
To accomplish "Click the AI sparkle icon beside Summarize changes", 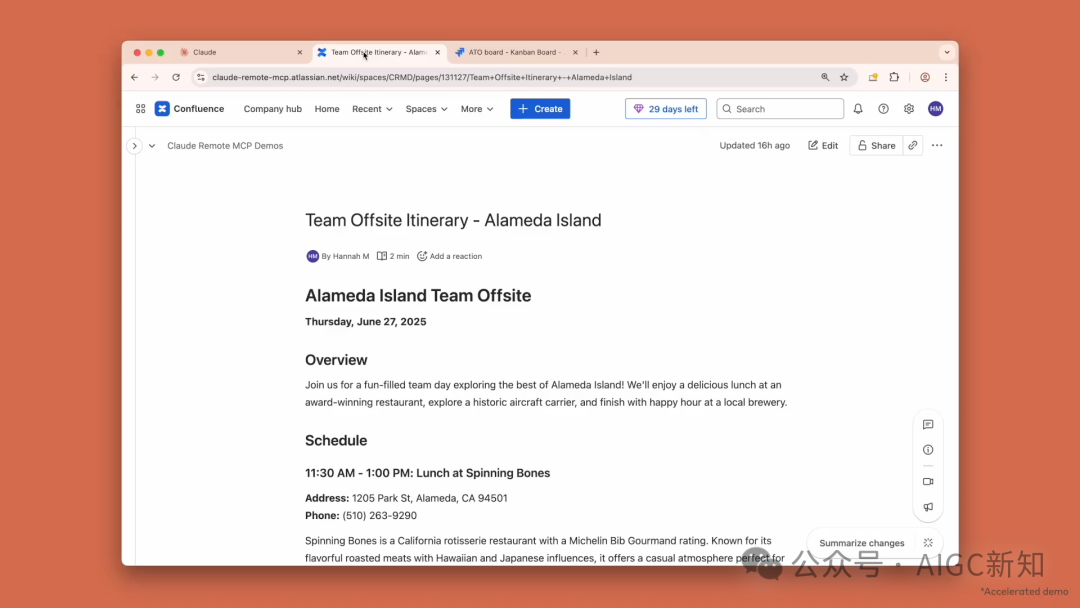I will 928,543.
